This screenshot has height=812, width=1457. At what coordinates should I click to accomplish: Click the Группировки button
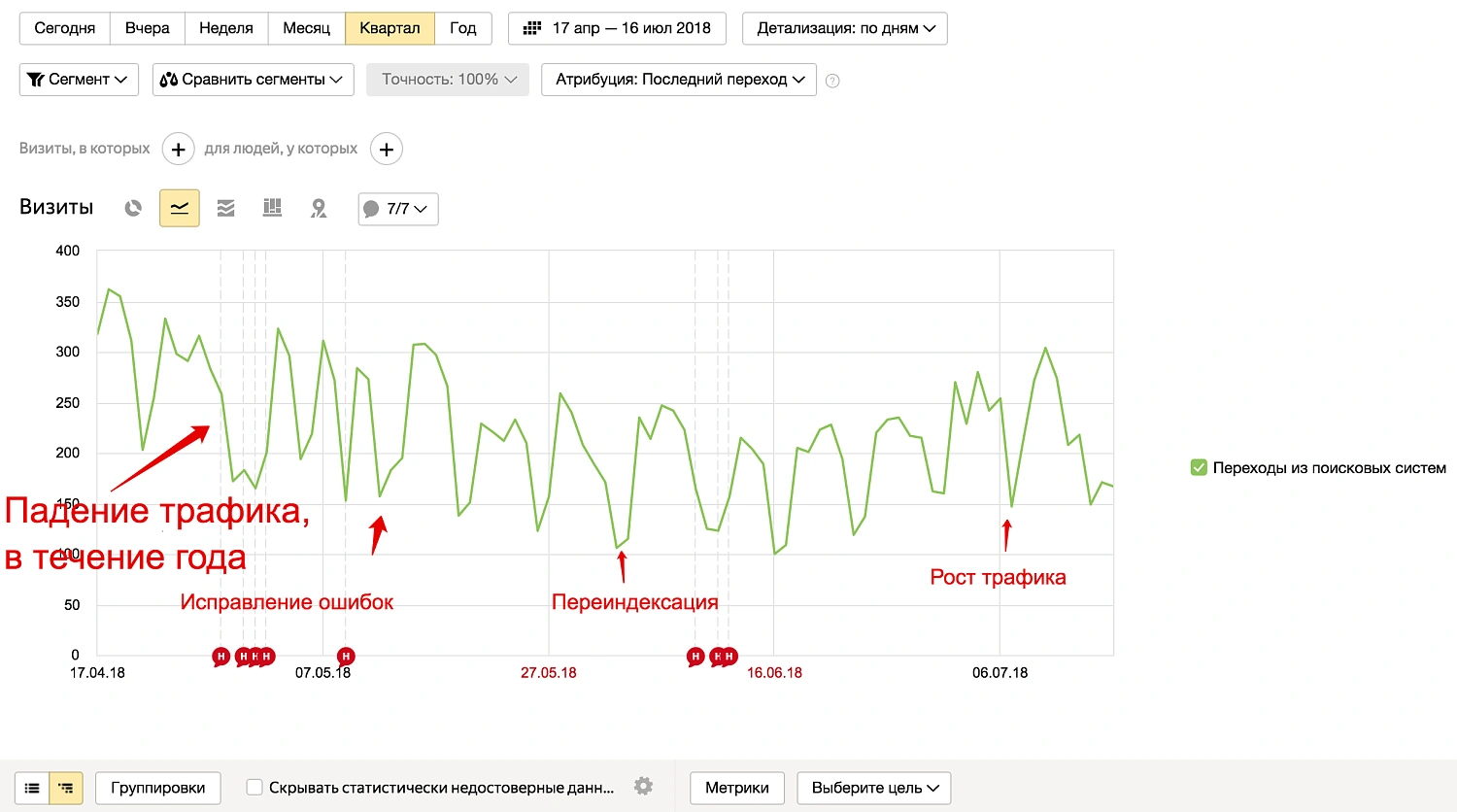[x=157, y=788]
